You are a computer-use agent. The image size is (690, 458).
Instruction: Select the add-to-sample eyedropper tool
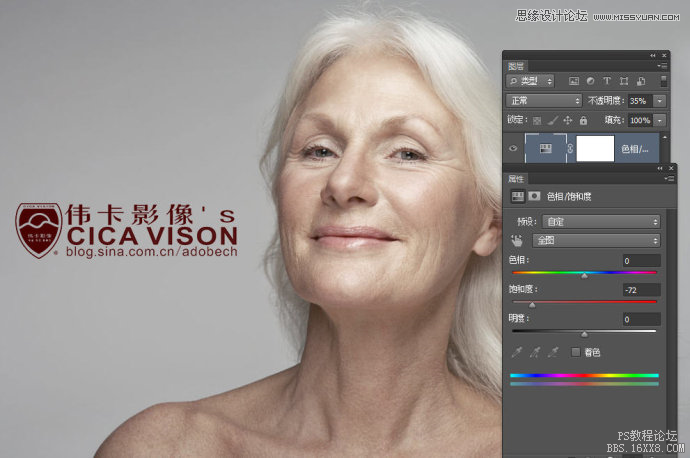pyautogui.click(x=535, y=352)
